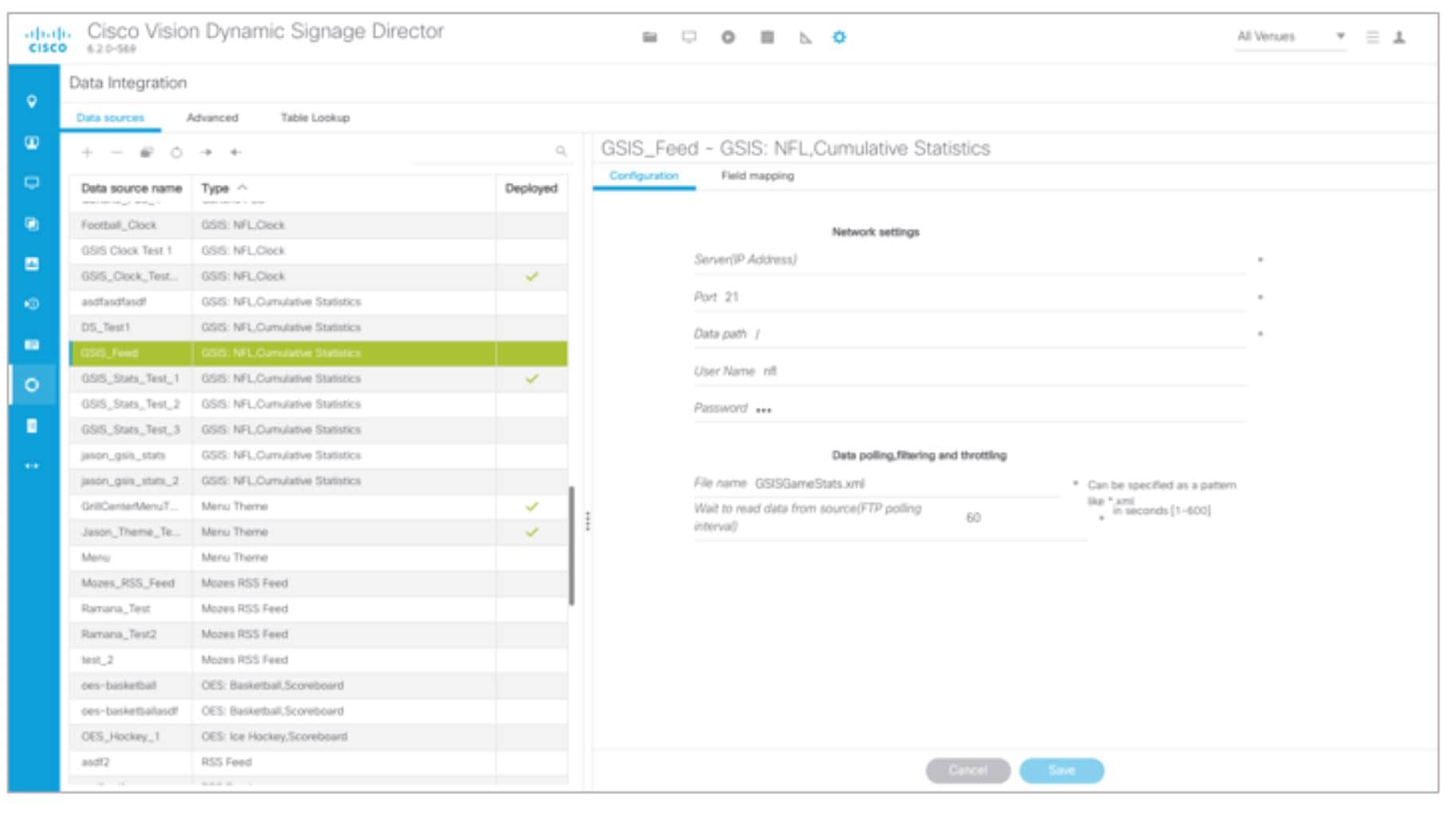Open the picture image icon in the left sidebar
The image size is (1456, 813).
coord(32,264)
